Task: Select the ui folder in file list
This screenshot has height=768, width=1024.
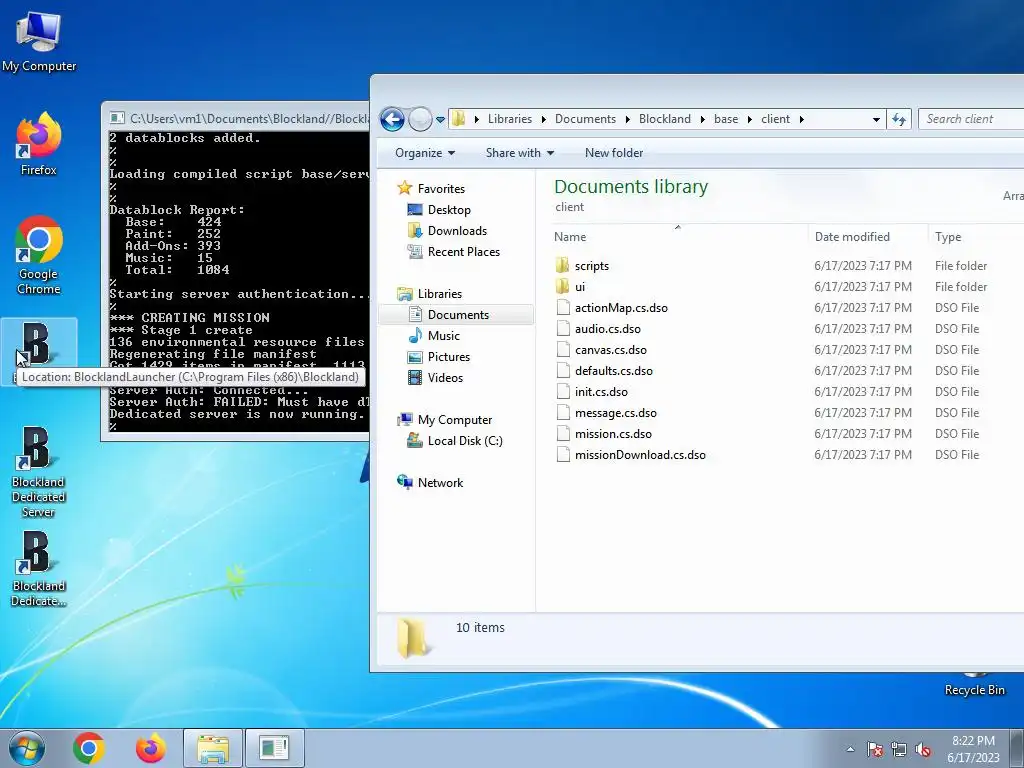Action: (580, 287)
